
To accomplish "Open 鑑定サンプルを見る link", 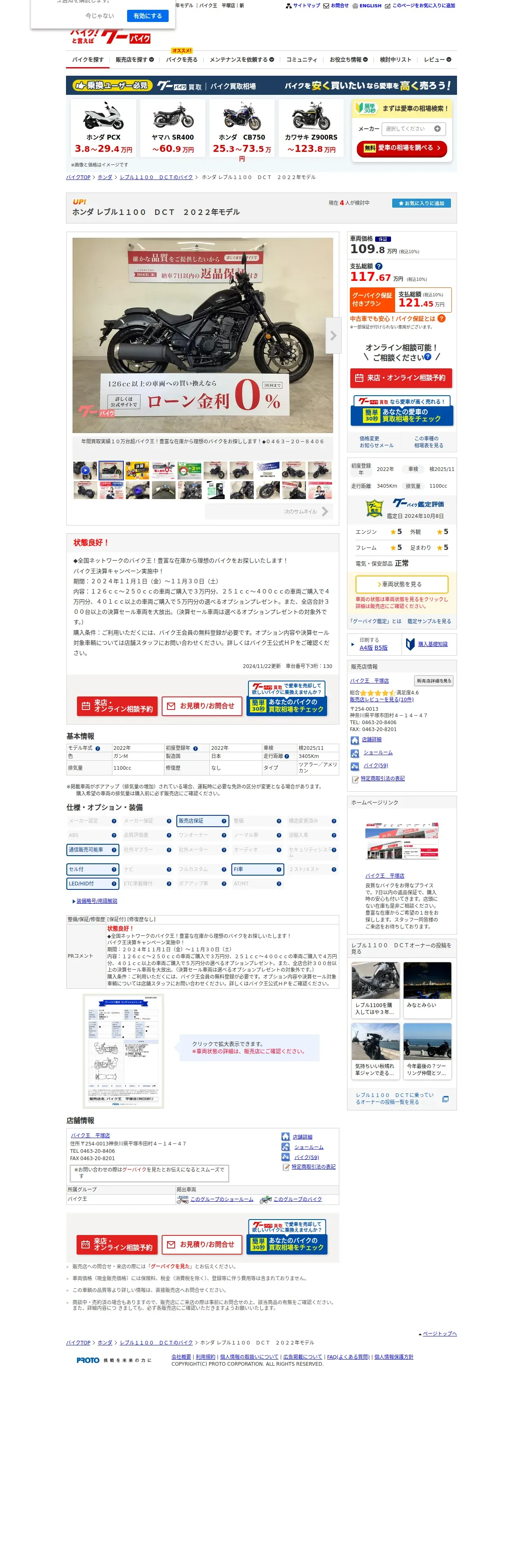I will pos(429,622).
